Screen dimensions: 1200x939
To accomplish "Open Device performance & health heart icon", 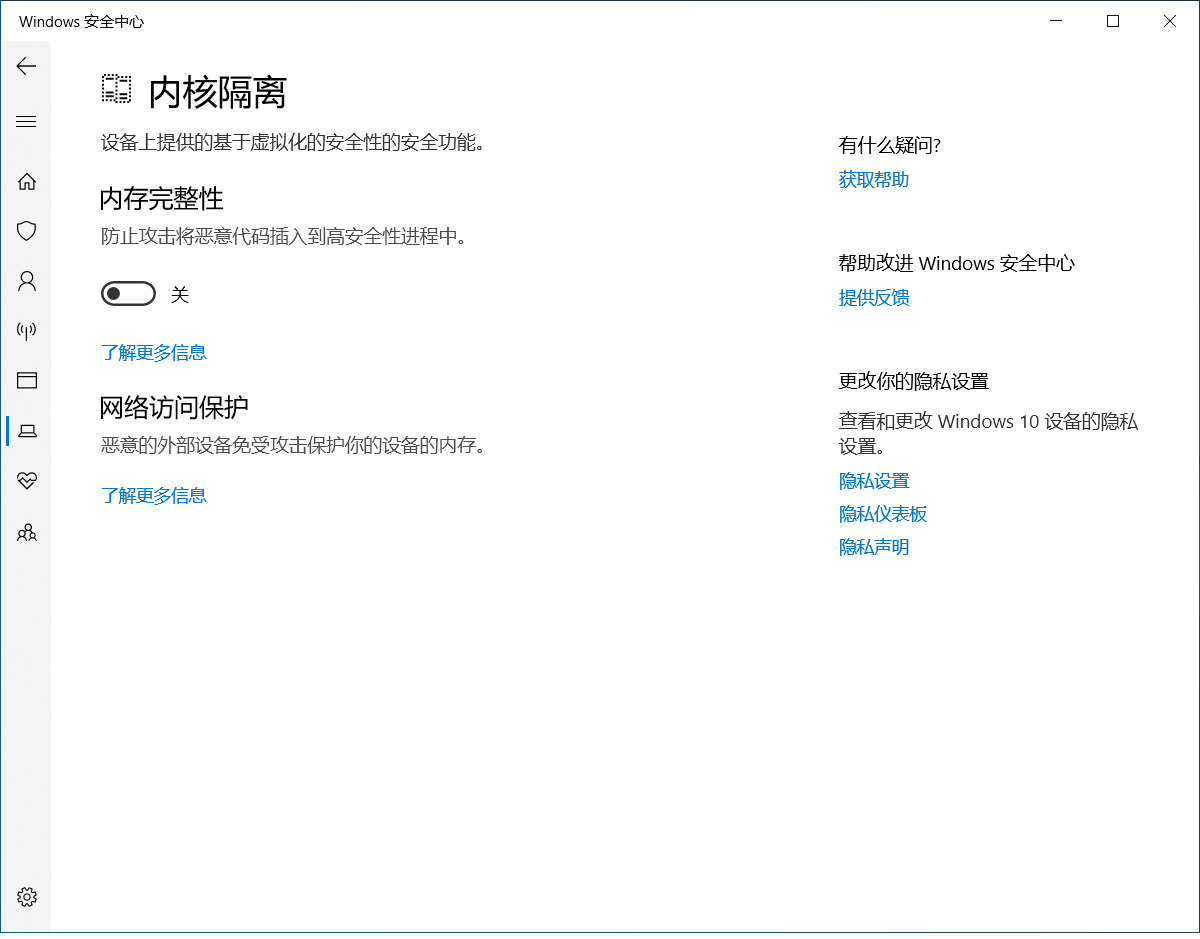I will tap(27, 481).
